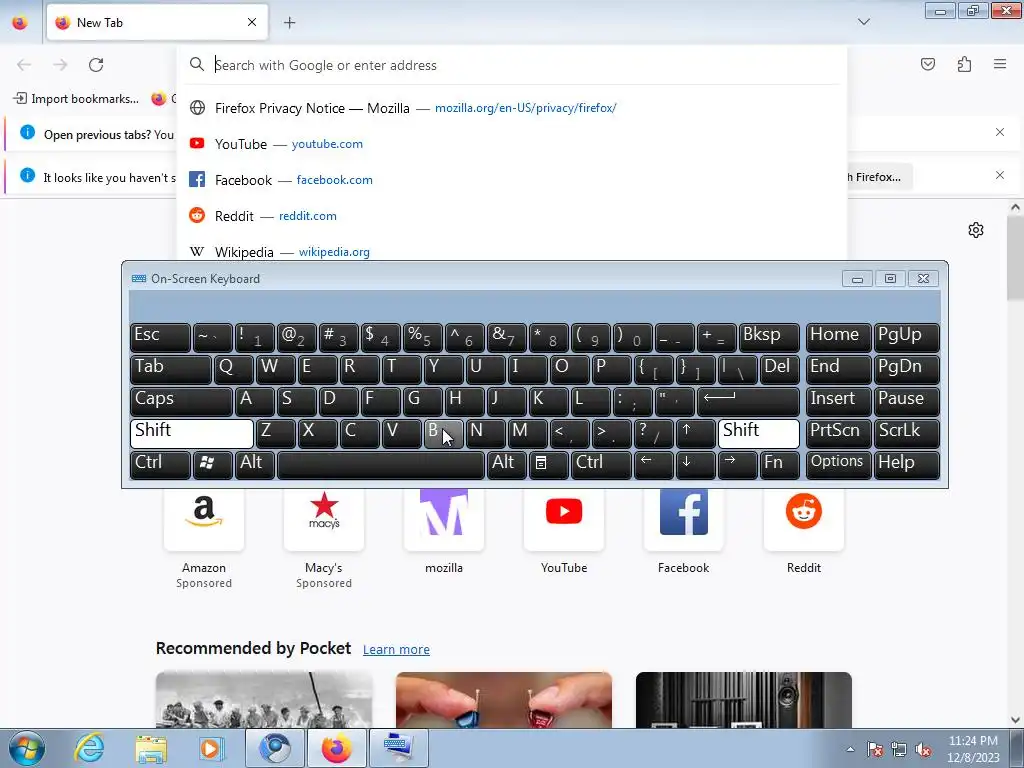The height and width of the screenshot is (768, 1024).
Task: Toggle the left Alt key
Action: (x=255, y=465)
